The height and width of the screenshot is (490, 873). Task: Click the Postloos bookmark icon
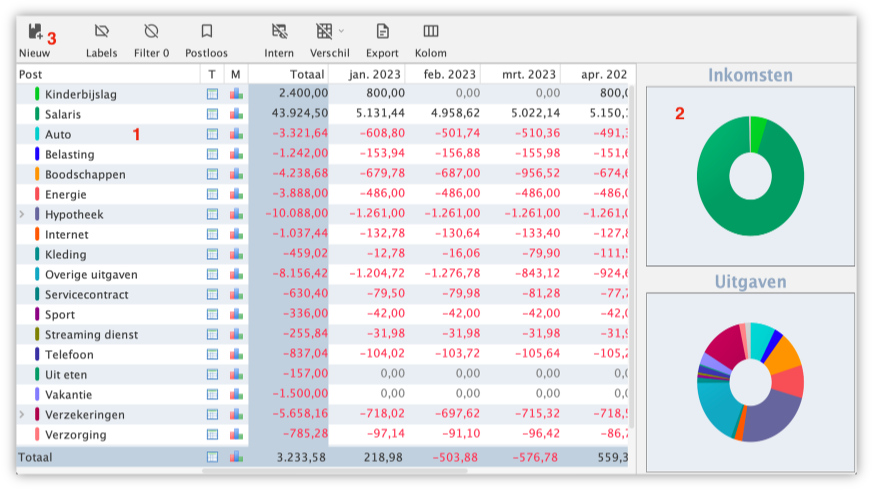point(207,32)
